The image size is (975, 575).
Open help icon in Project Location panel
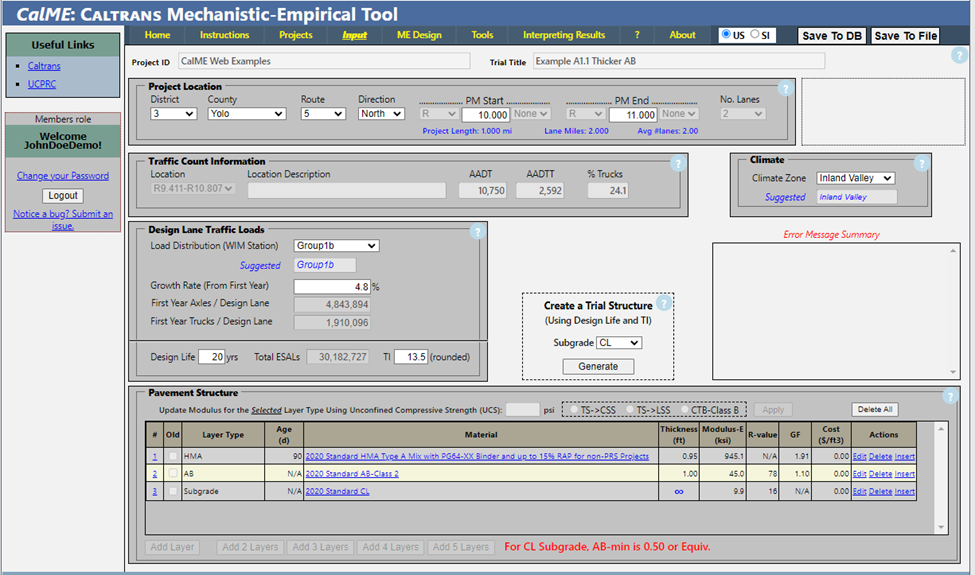(785, 89)
